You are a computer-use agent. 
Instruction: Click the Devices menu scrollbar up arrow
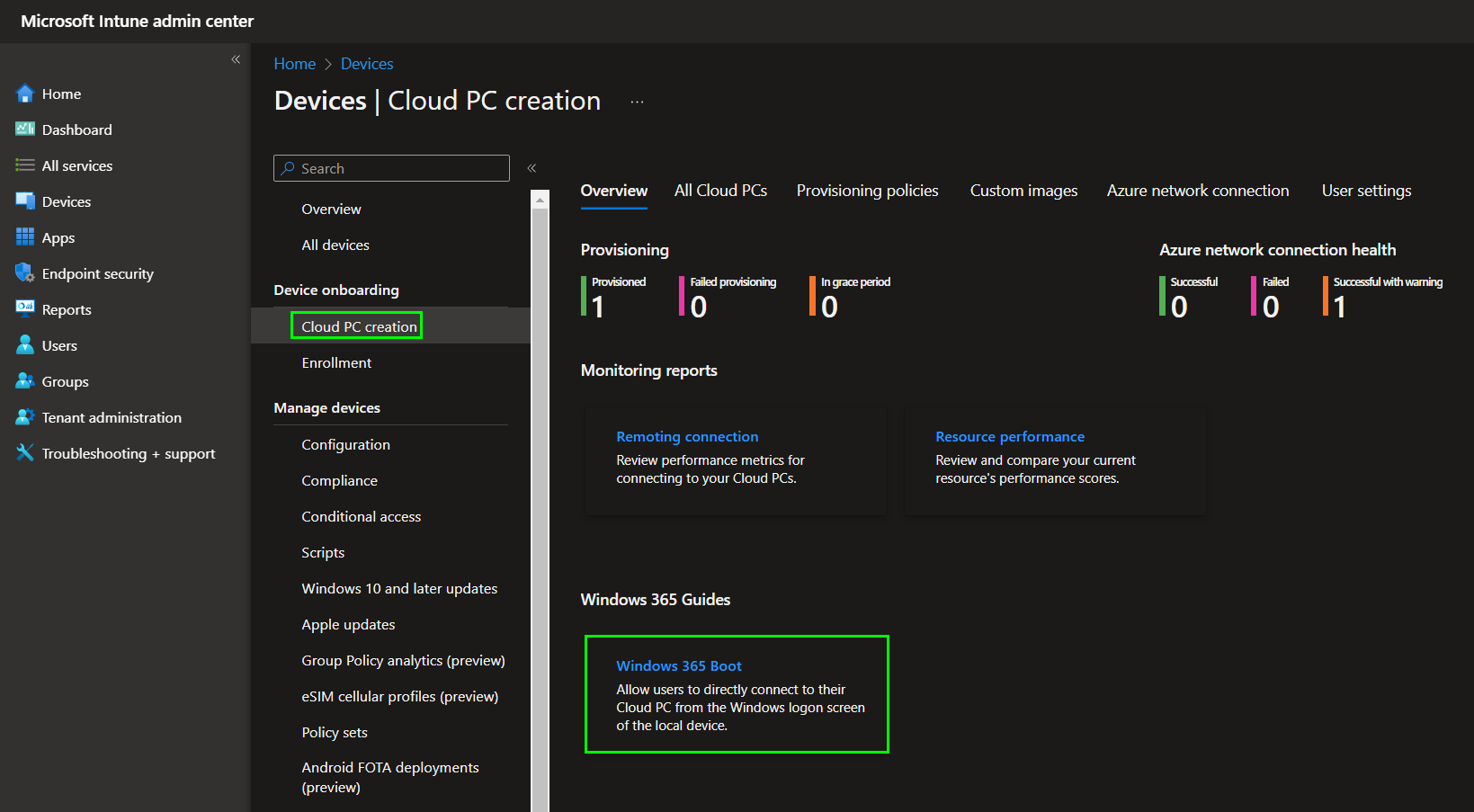click(540, 201)
